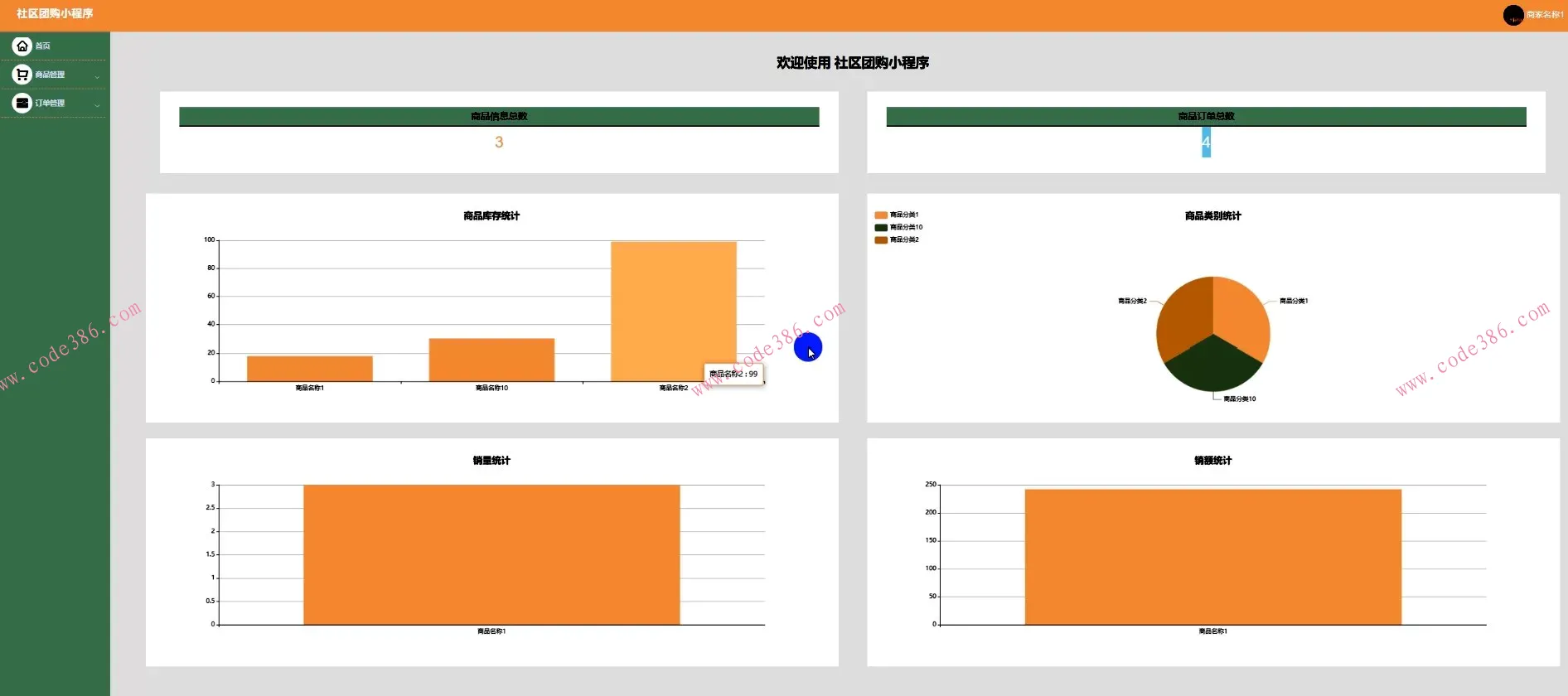This screenshot has width=1568, height=696.
Task: Click the 销量统计 chart title
Action: (x=491, y=461)
